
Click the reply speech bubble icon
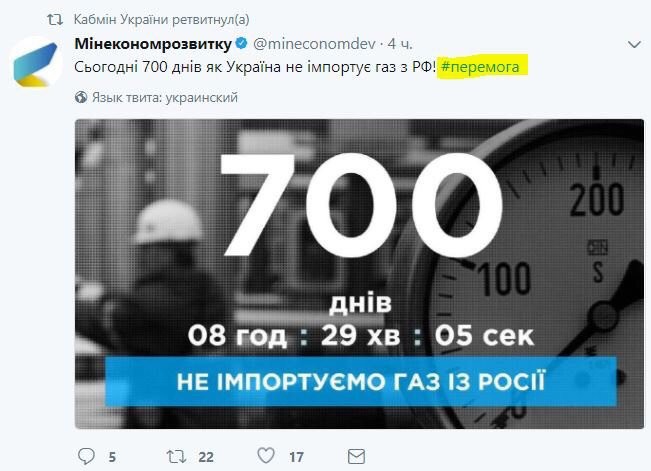pyautogui.click(x=86, y=456)
